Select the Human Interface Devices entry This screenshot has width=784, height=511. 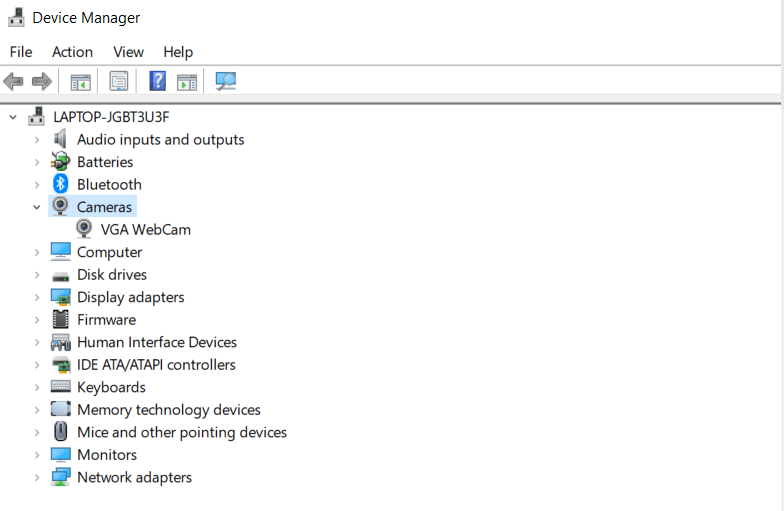click(157, 342)
